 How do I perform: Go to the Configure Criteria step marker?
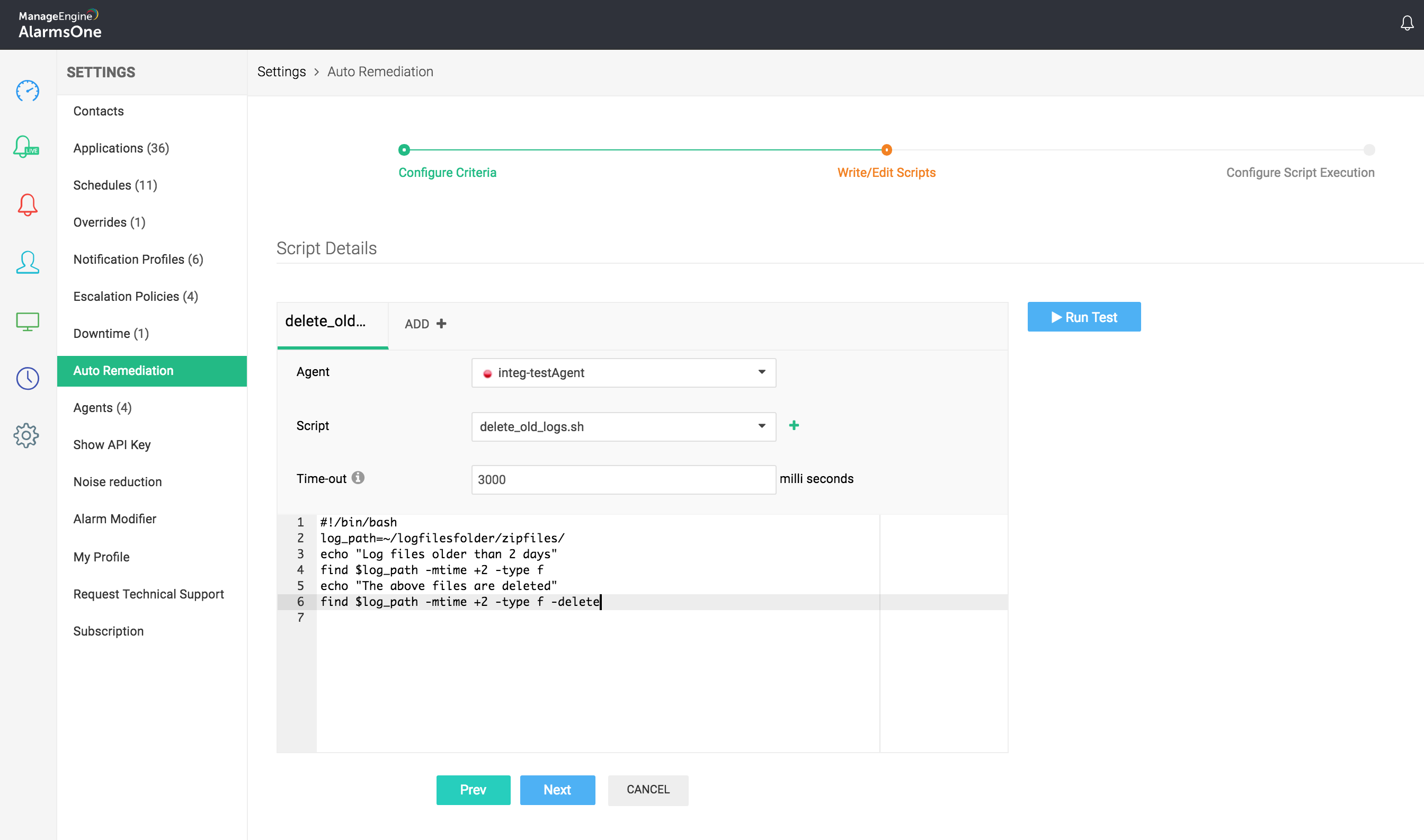404,150
